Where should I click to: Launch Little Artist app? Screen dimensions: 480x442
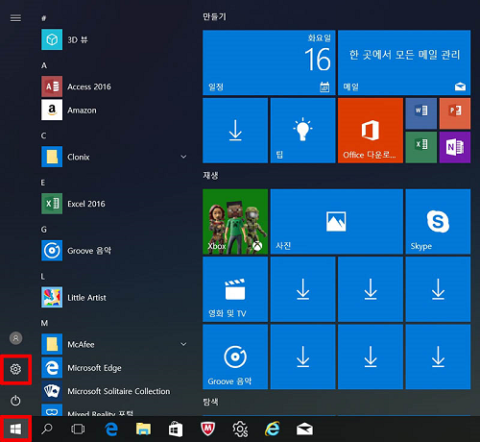pyautogui.click(x=113, y=297)
